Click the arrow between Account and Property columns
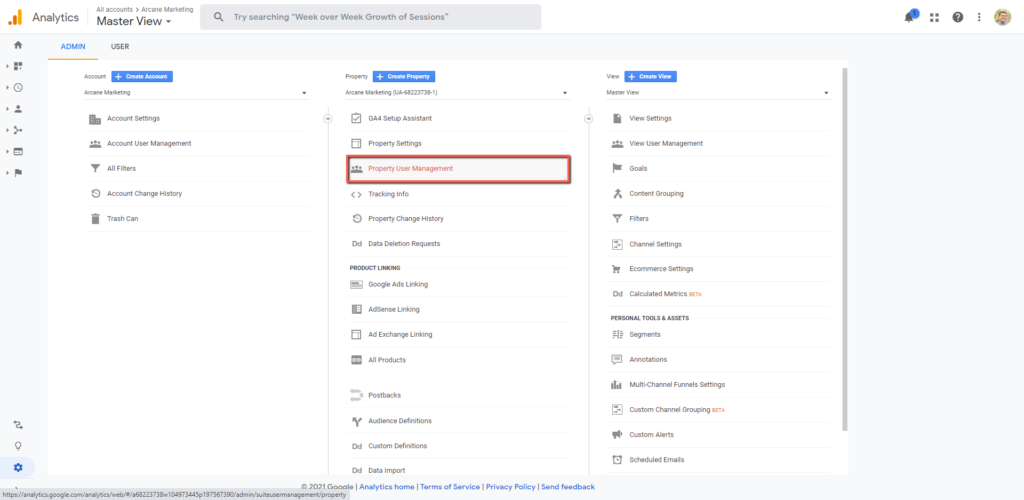Image resolution: width=1024 pixels, height=500 pixels. click(328, 119)
